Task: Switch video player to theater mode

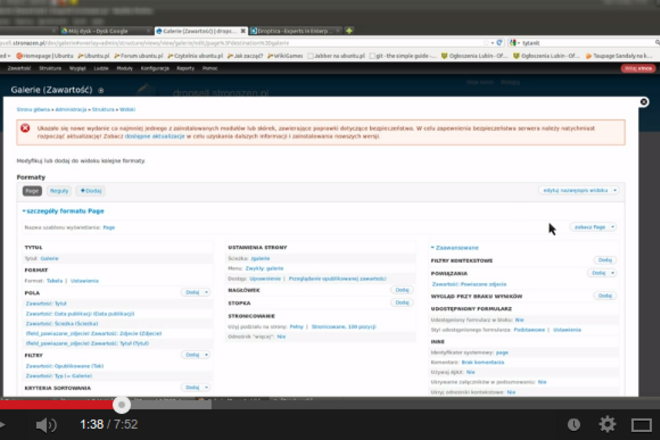Action: click(640, 424)
